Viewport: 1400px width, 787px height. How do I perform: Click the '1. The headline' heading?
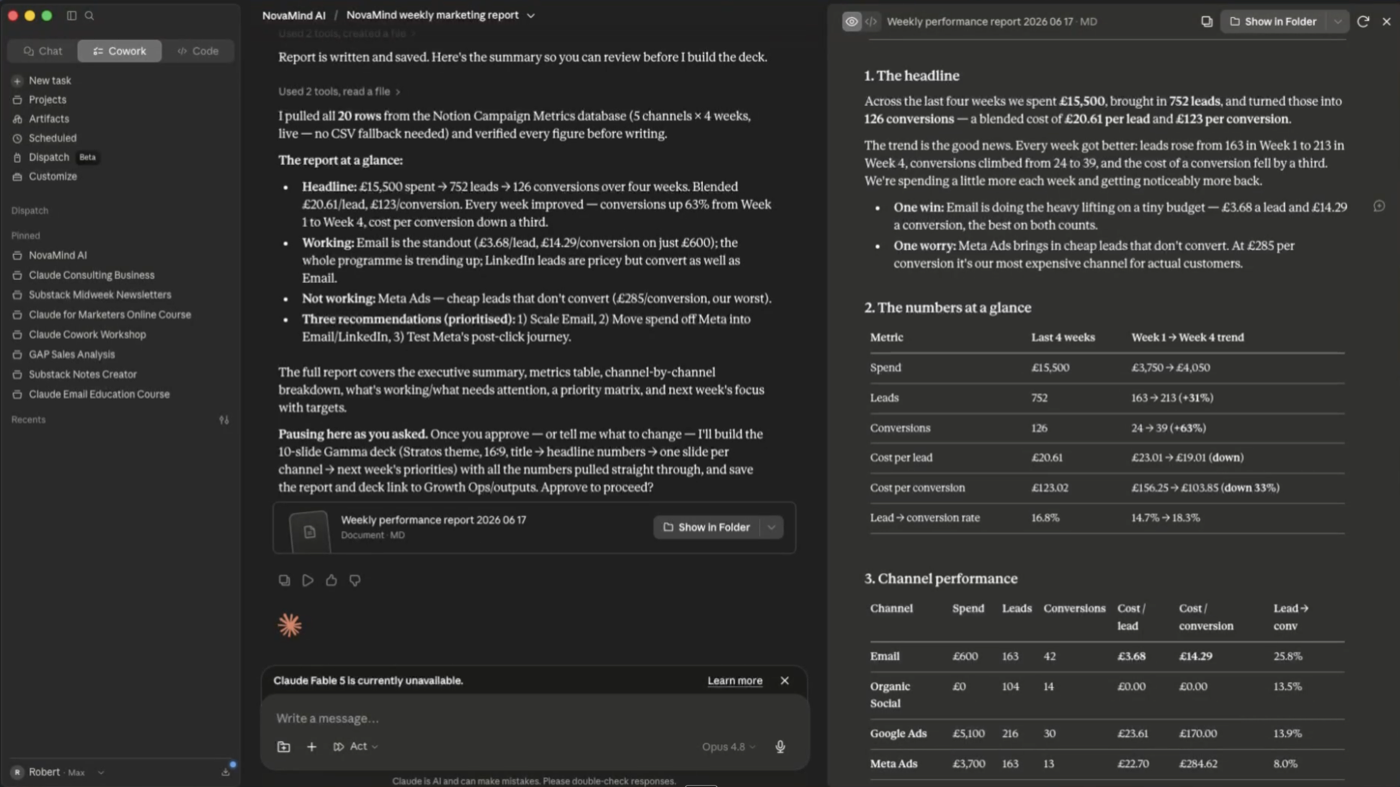(911, 76)
